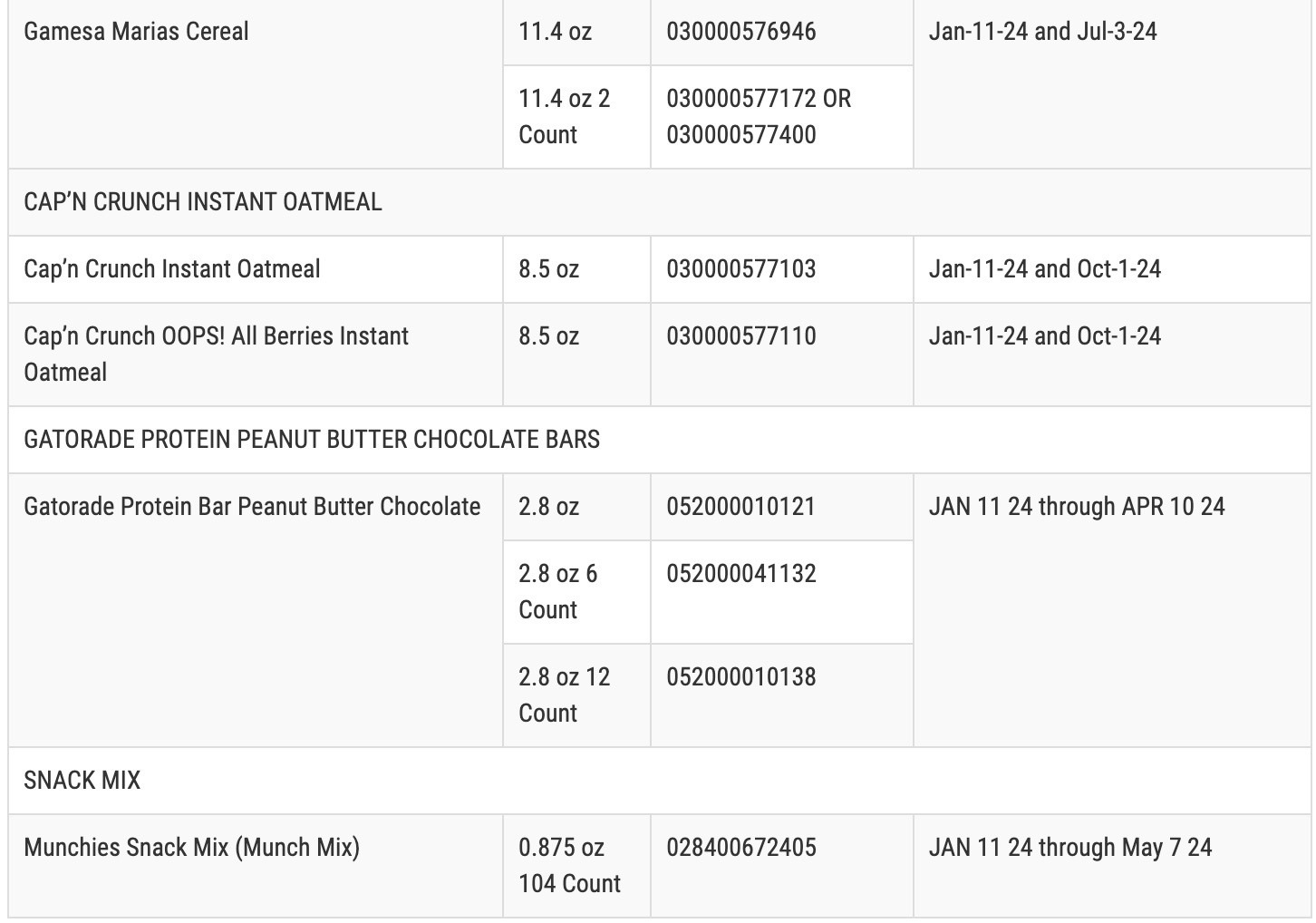Click the Jan-11-24 and Jul-3-24 date cell

click(1043, 32)
